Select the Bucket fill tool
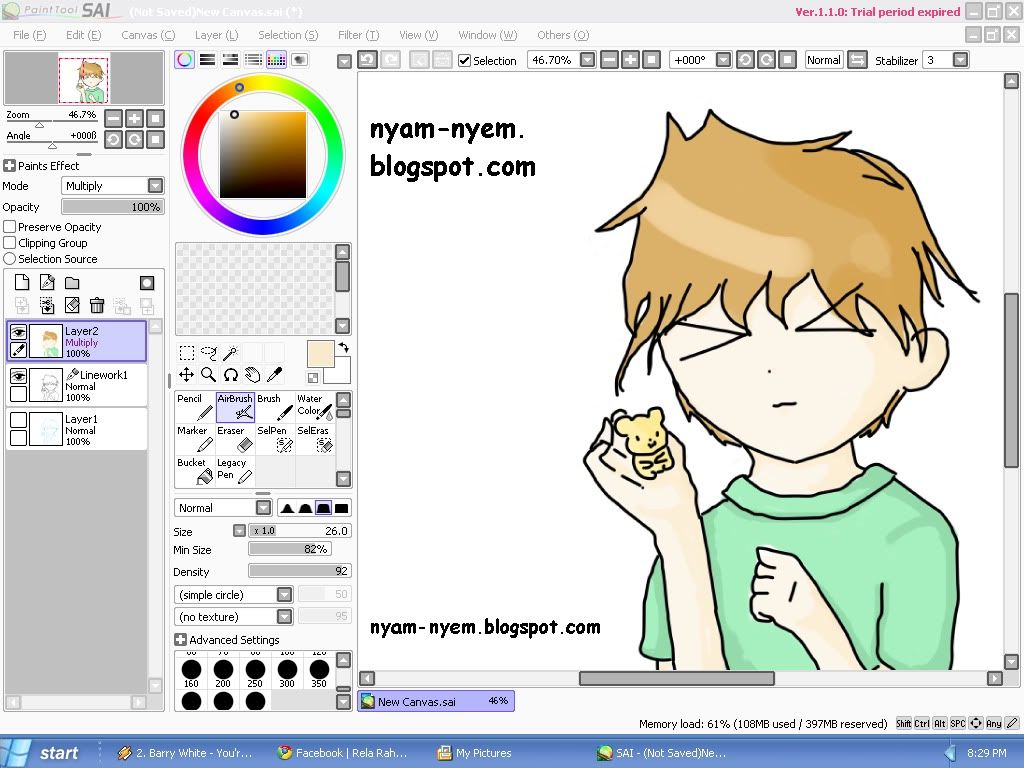The width and height of the screenshot is (1024, 768). click(195, 471)
